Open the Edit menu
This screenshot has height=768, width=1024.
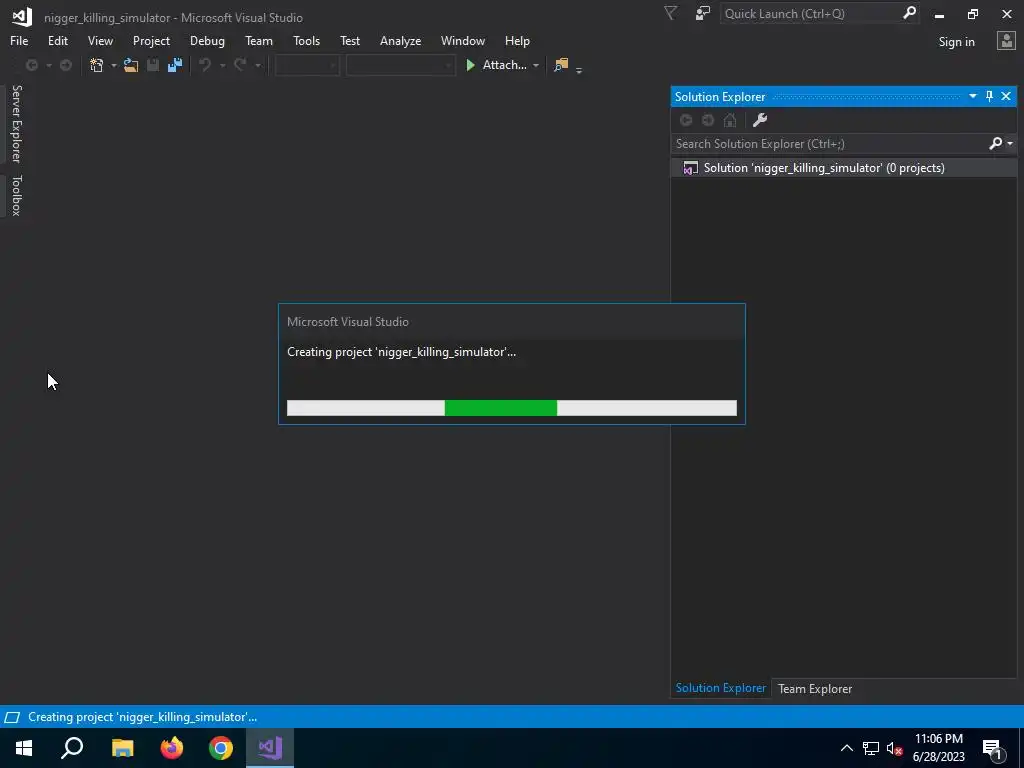pos(57,40)
